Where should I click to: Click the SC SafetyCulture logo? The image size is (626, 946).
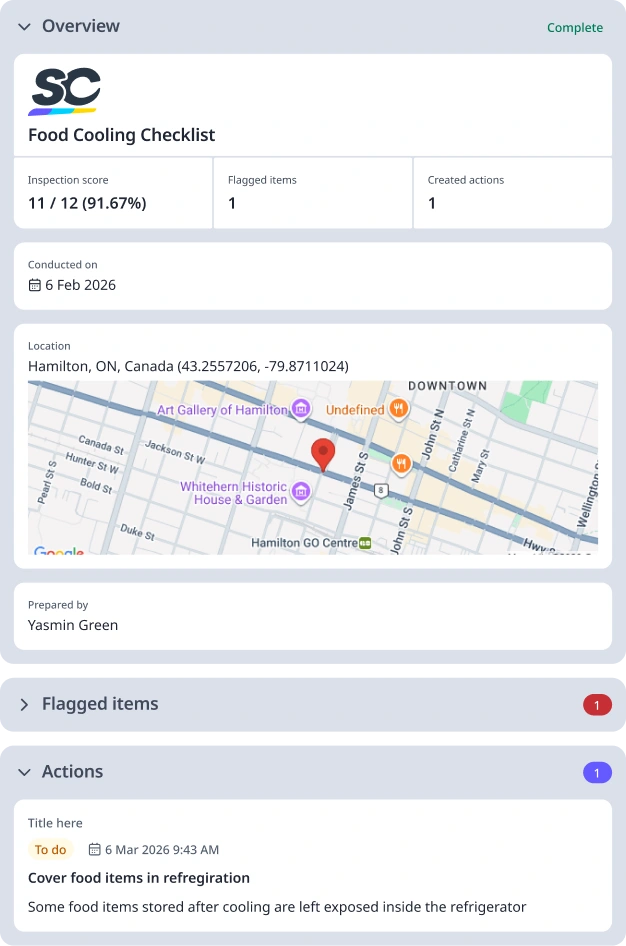pyautogui.click(x=65, y=91)
